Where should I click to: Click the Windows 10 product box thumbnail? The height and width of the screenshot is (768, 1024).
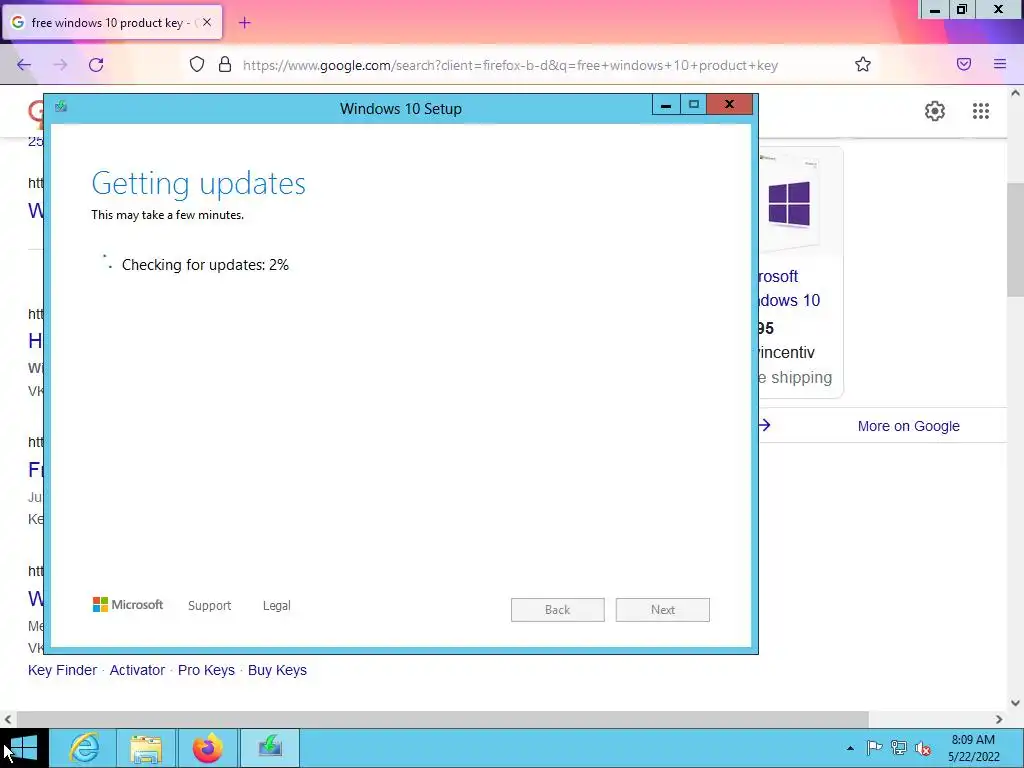point(788,204)
